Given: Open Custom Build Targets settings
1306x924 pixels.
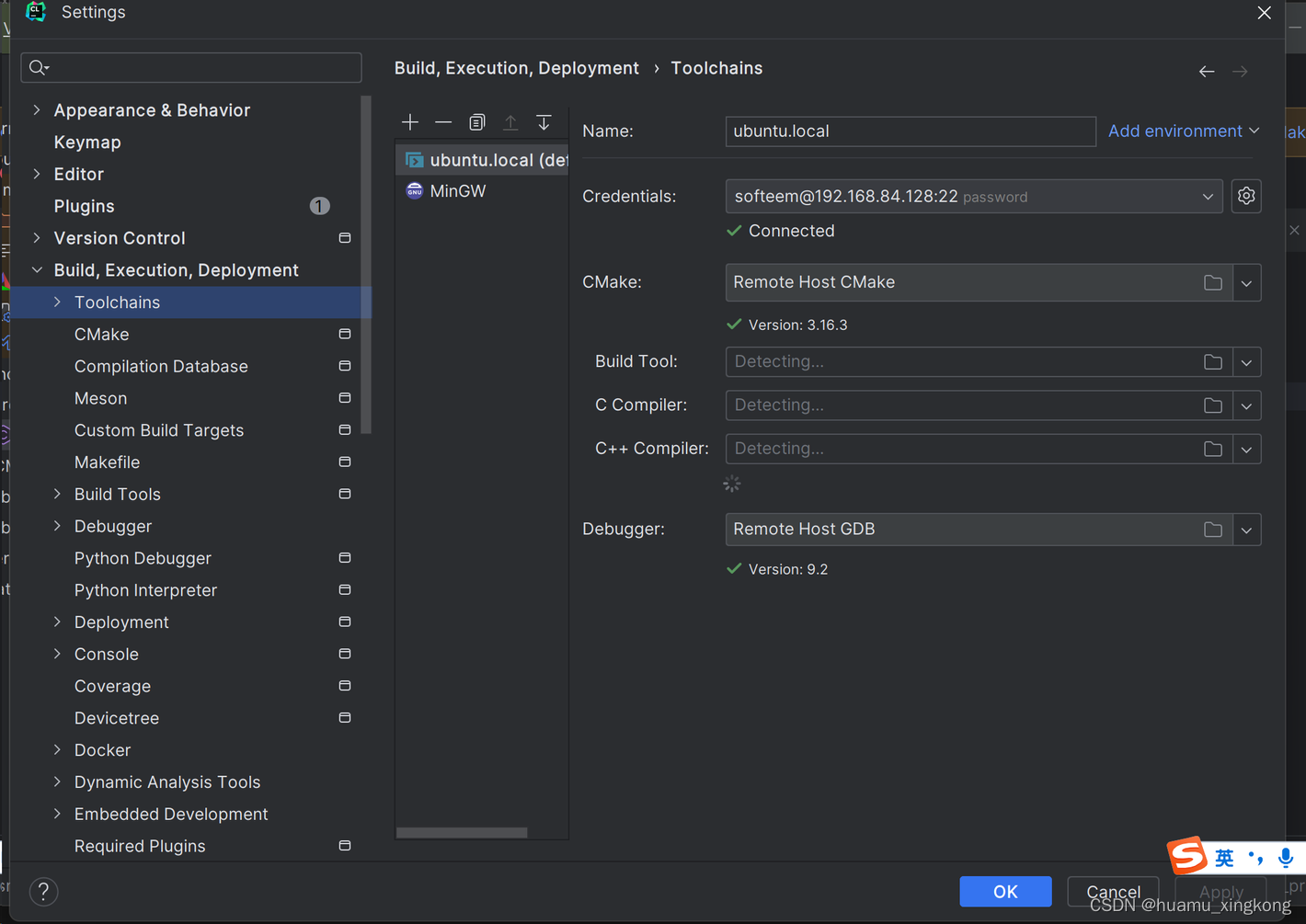Looking at the screenshot, I should (x=159, y=430).
